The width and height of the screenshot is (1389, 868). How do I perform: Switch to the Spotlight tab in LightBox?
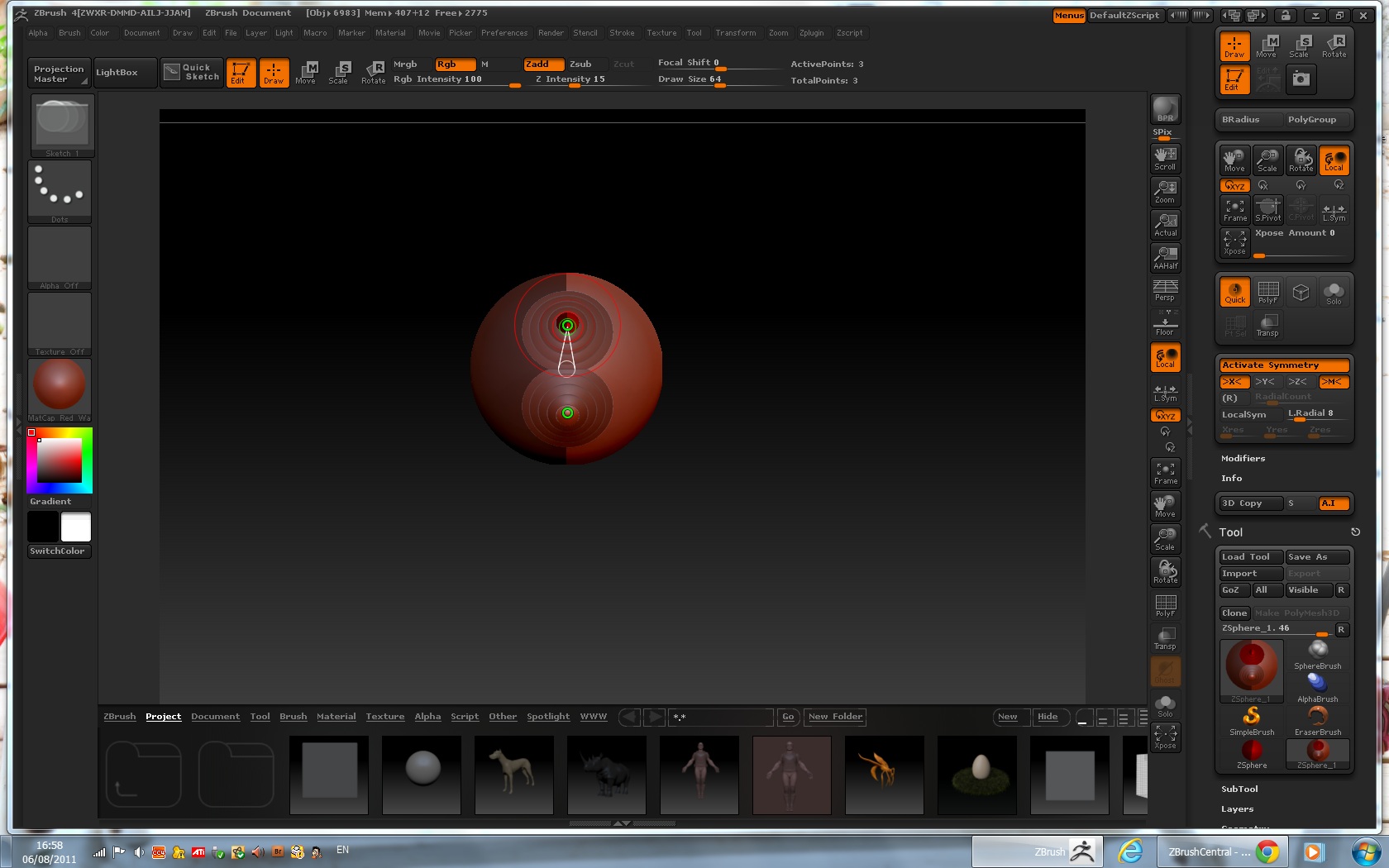[548, 717]
